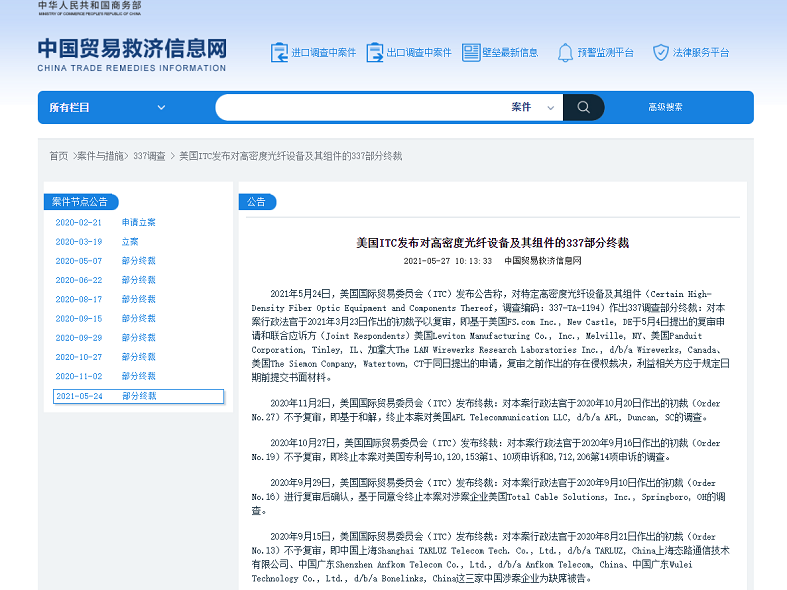Open 2020-11-02 部分终裁 entry

pyautogui.click(x=105, y=376)
